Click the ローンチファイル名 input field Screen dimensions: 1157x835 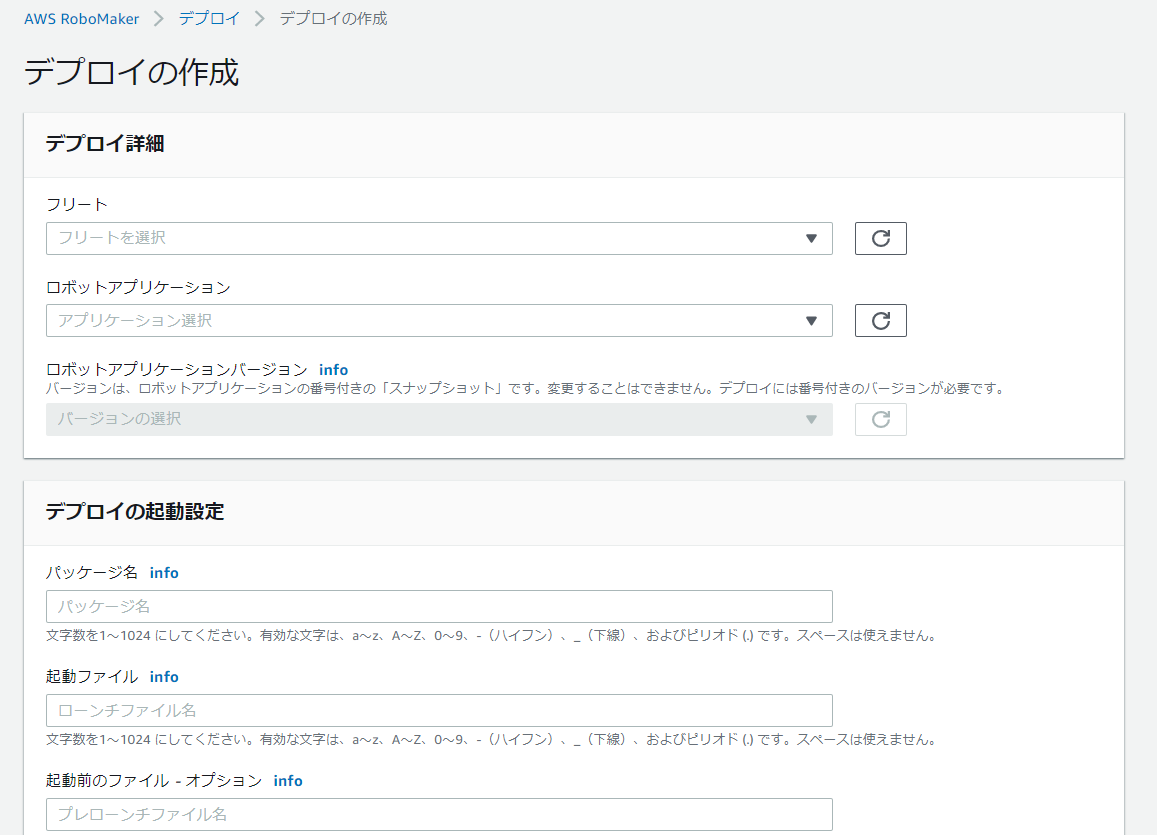pyautogui.click(x=438, y=710)
